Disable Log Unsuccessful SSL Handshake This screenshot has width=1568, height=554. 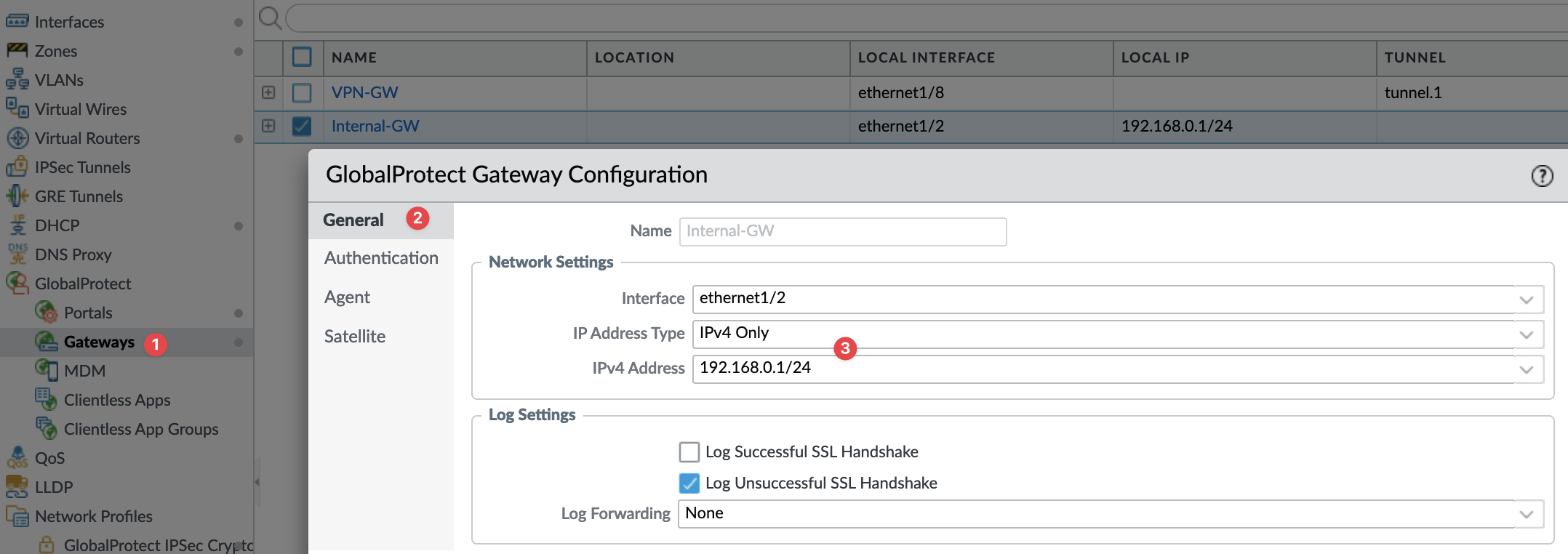pyautogui.click(x=689, y=483)
